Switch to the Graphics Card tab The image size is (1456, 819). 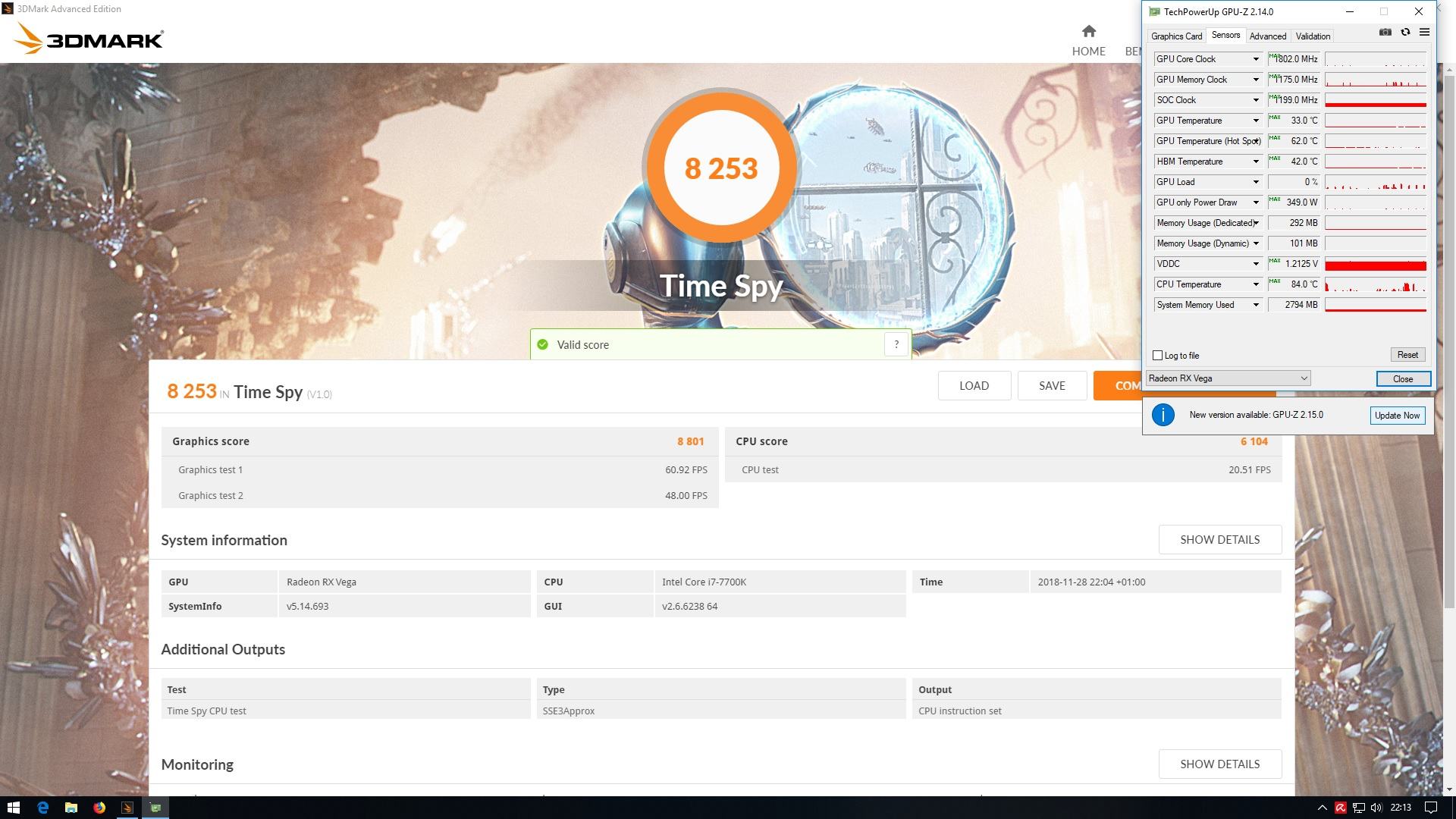click(1176, 36)
